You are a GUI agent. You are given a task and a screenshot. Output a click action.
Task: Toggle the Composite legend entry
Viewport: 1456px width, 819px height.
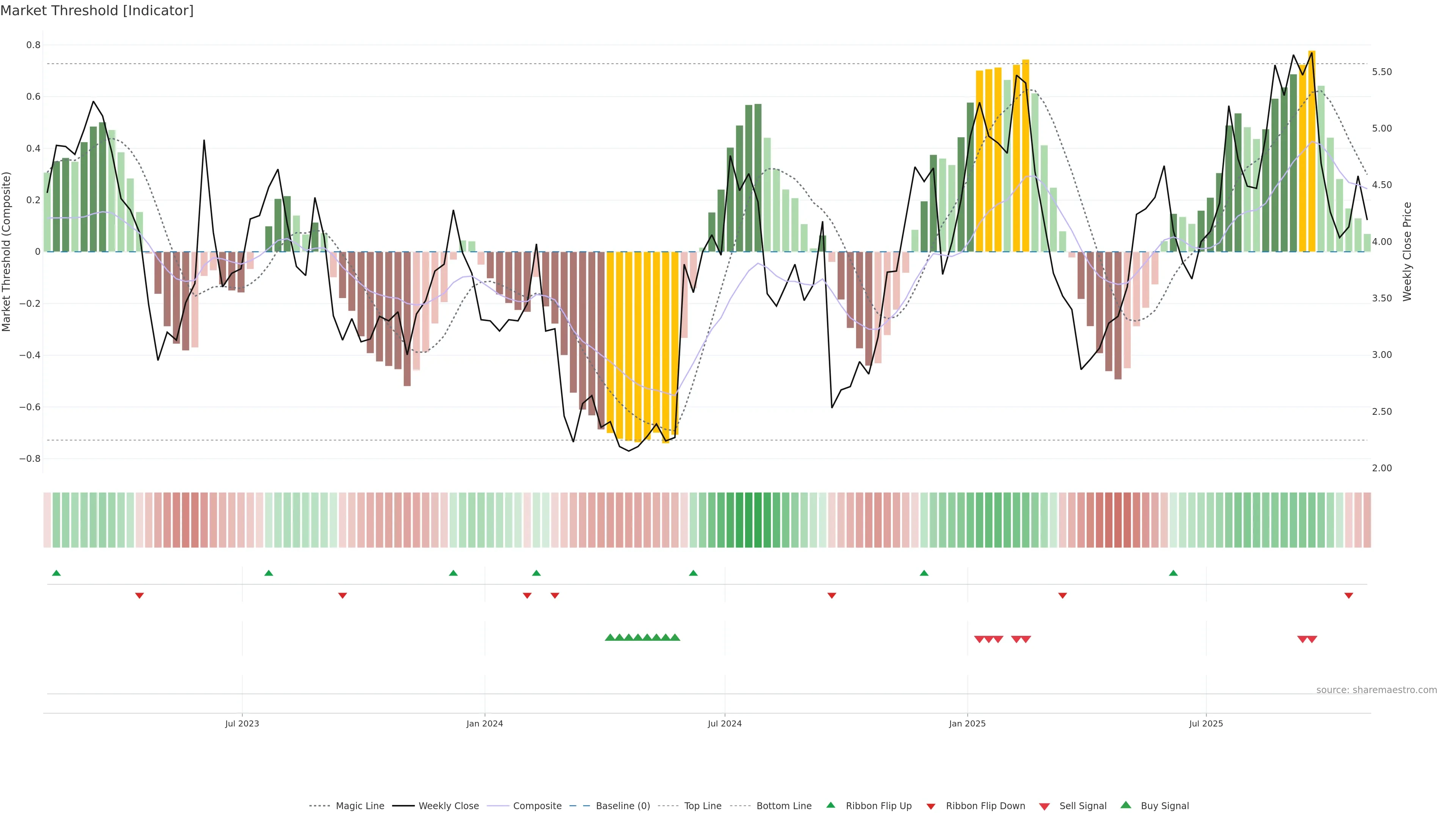pos(537,806)
